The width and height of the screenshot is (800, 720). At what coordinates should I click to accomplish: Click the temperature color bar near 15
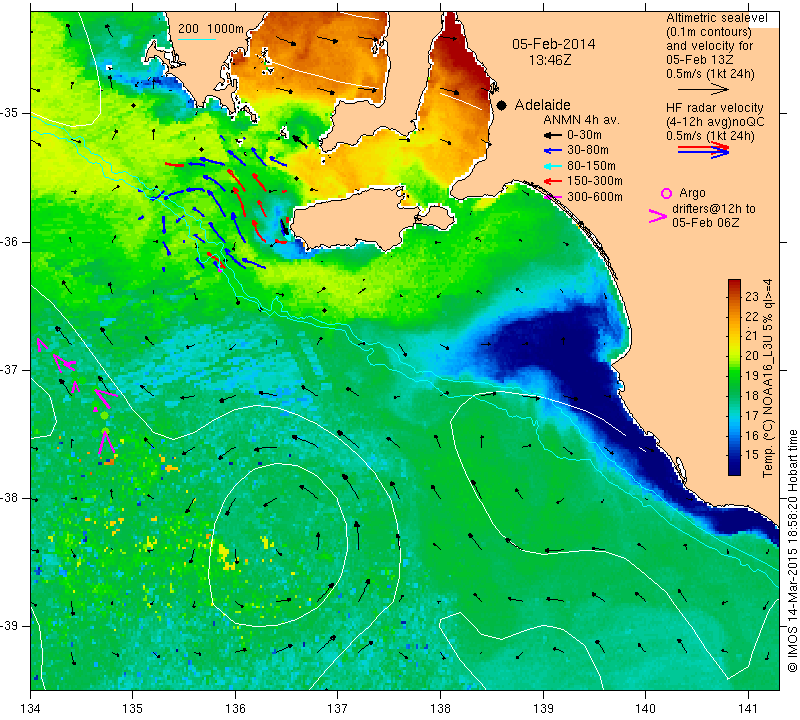pos(734,454)
